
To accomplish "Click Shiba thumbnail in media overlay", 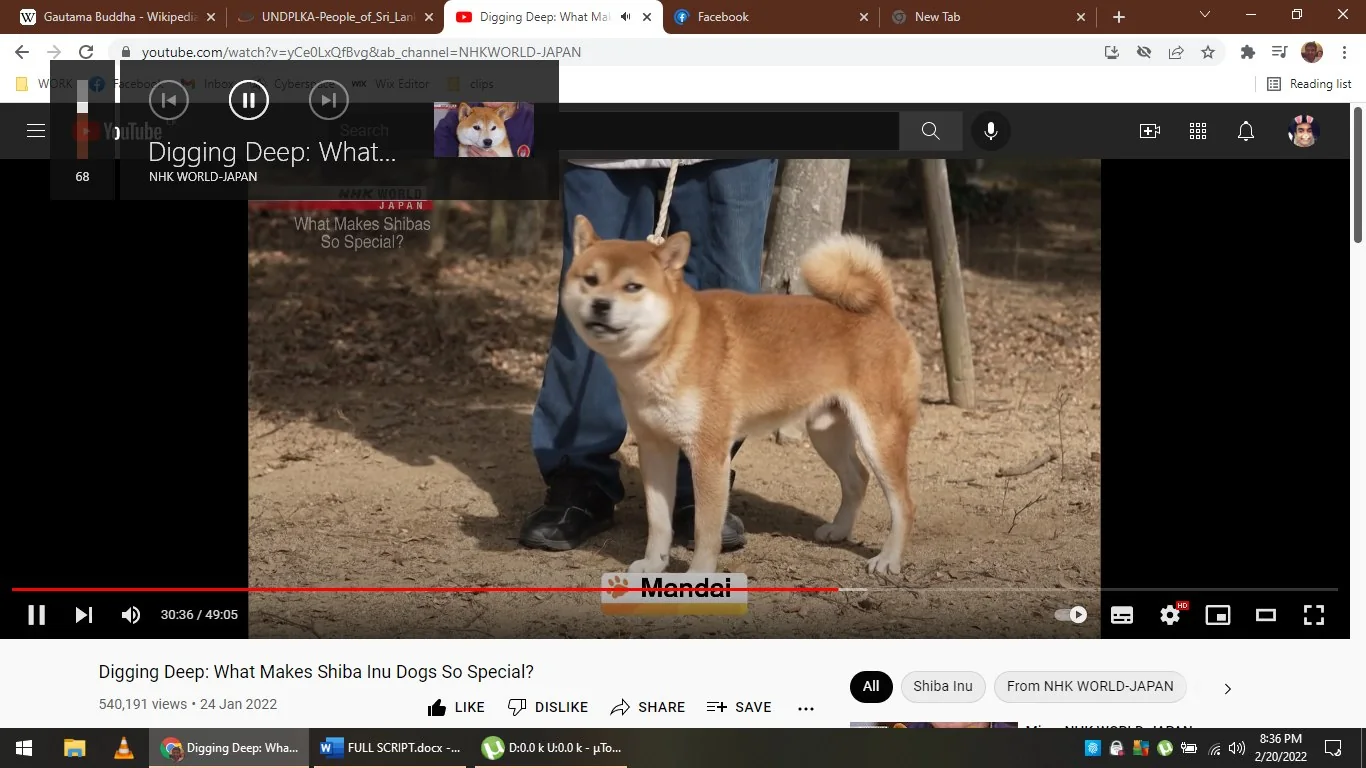I will point(484,129).
